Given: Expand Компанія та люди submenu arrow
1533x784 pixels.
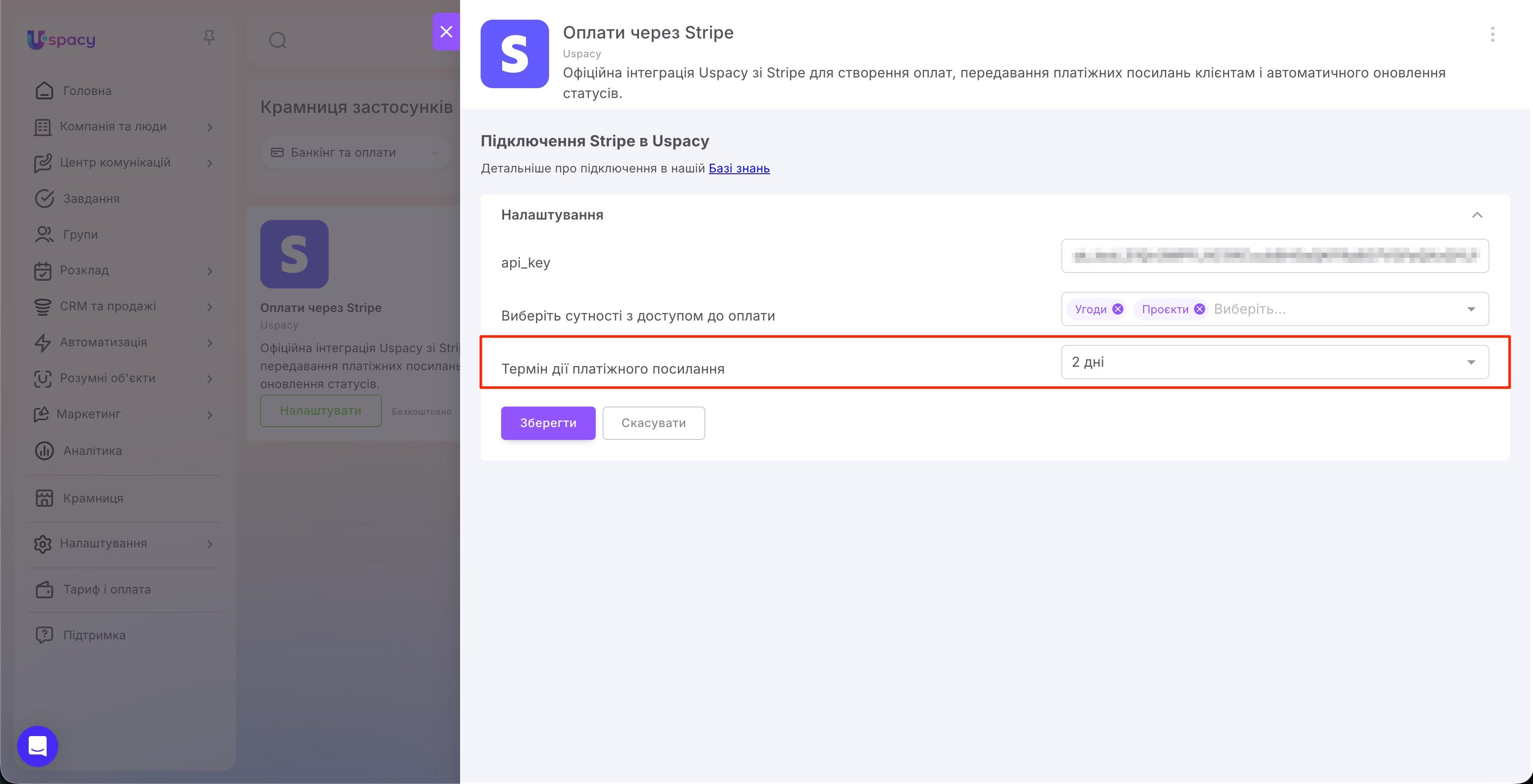Looking at the screenshot, I should coord(209,127).
